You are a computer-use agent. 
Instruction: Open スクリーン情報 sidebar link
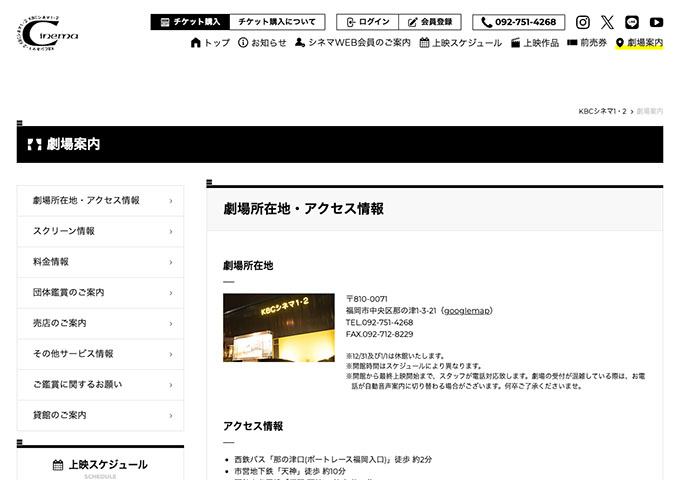(x=100, y=232)
